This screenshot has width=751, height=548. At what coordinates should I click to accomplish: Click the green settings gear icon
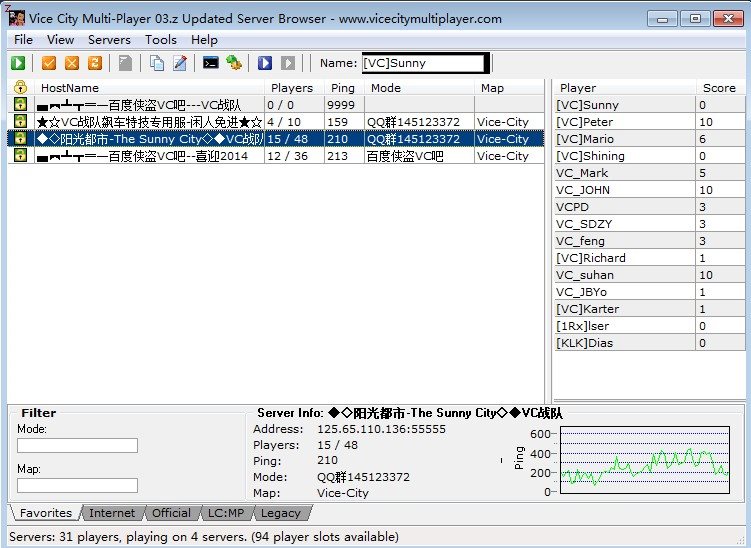[234, 63]
